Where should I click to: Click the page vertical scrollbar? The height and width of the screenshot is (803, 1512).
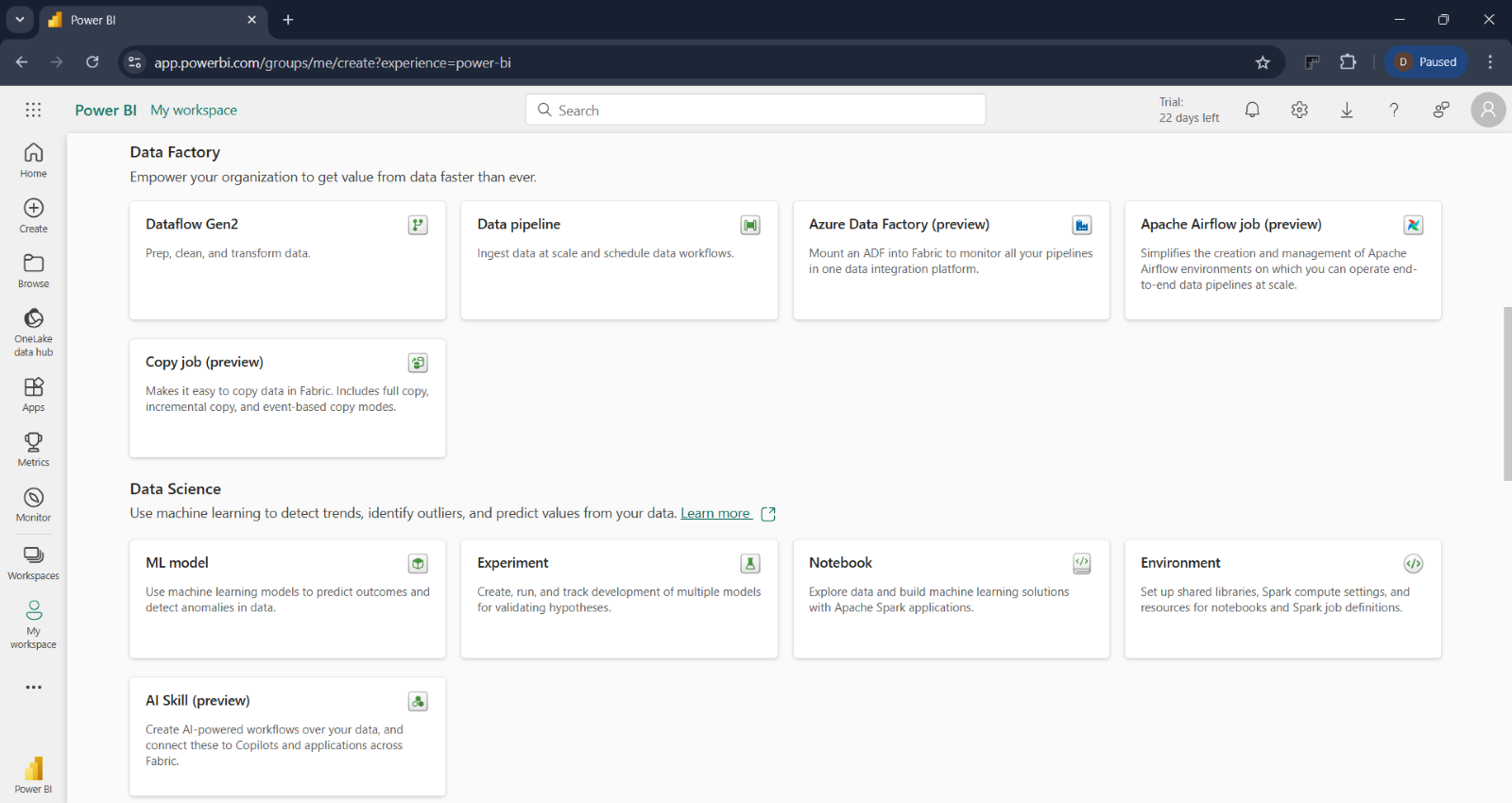pyautogui.click(x=1507, y=394)
